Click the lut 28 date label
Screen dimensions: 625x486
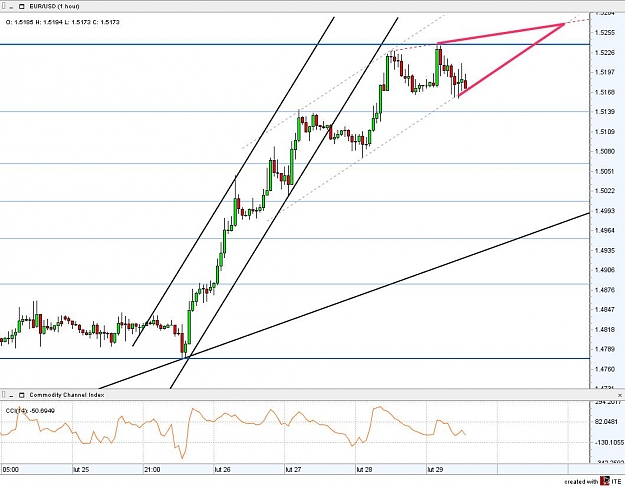pos(364,470)
